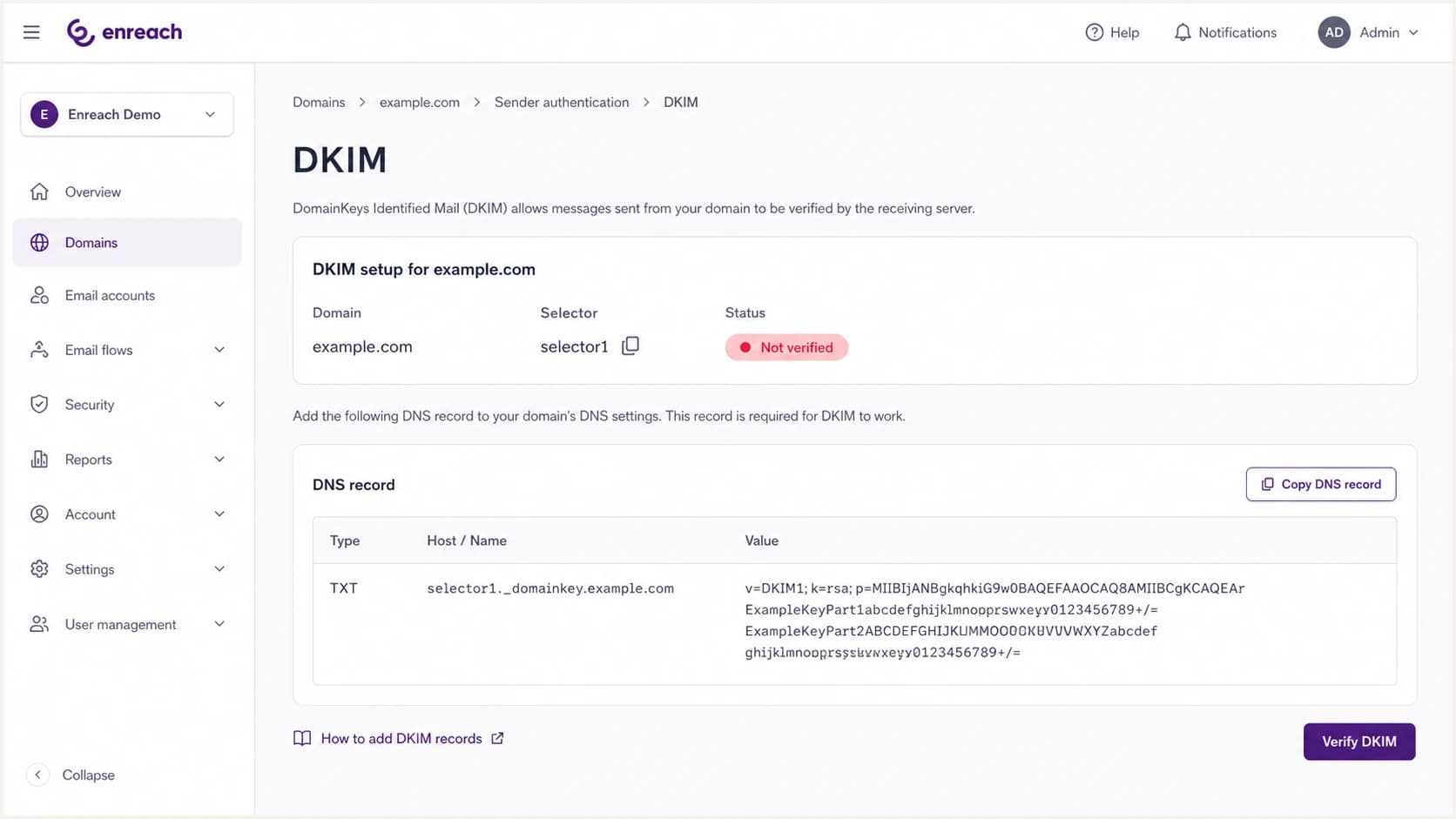Click the Notifications label

[1237, 32]
